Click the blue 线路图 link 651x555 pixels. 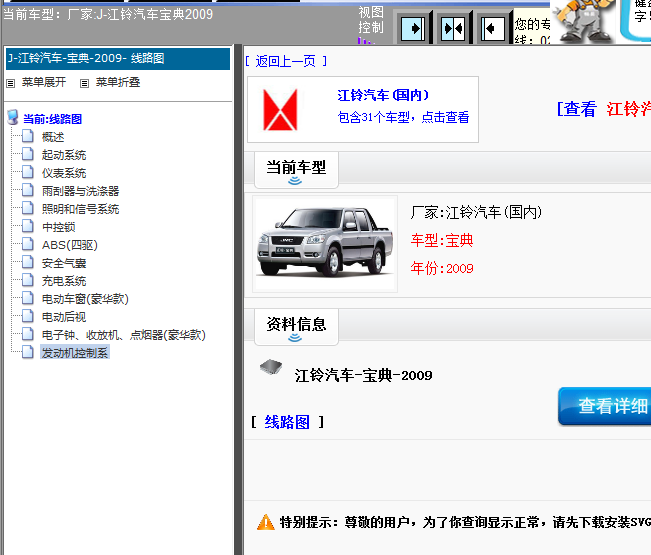point(287,422)
